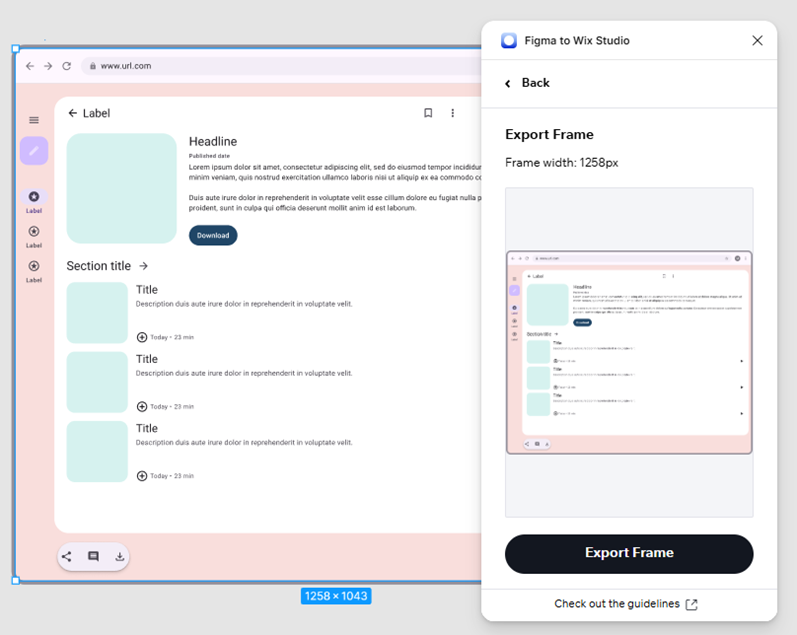
Task: Click the Download button
Action: [213, 235]
